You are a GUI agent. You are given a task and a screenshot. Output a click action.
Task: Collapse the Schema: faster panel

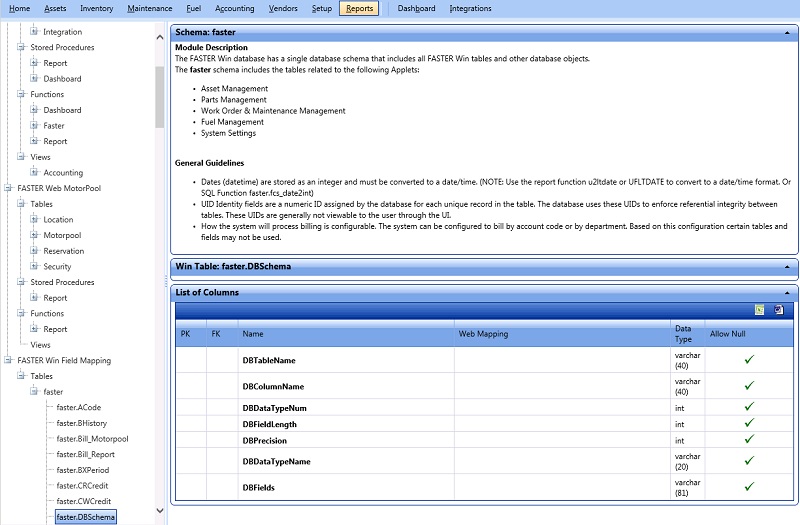(788, 33)
